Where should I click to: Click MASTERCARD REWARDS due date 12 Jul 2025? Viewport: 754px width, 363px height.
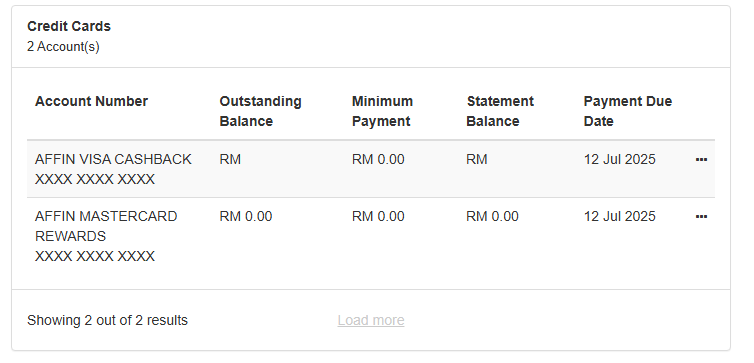619,216
